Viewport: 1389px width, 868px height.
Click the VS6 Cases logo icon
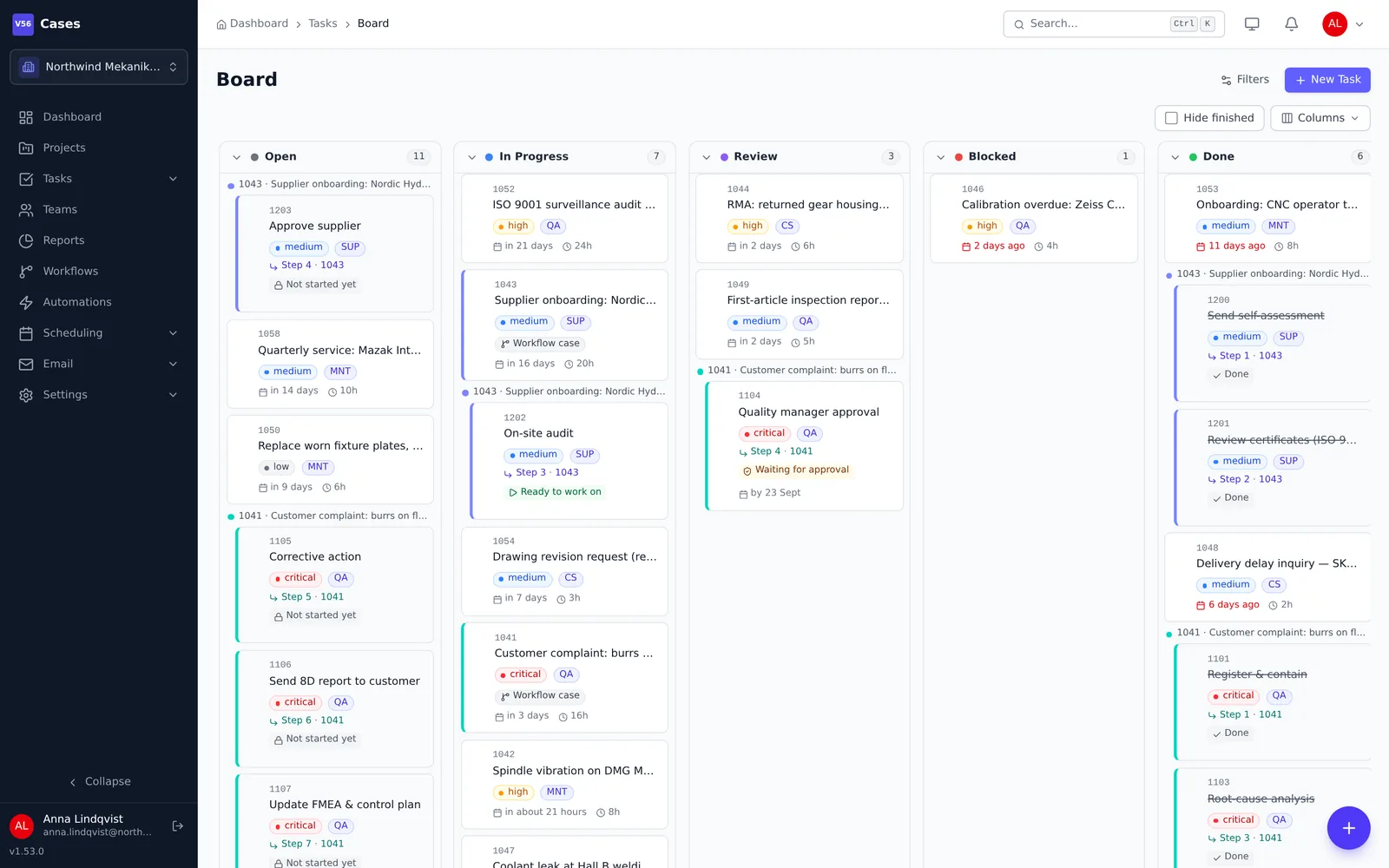(x=23, y=23)
